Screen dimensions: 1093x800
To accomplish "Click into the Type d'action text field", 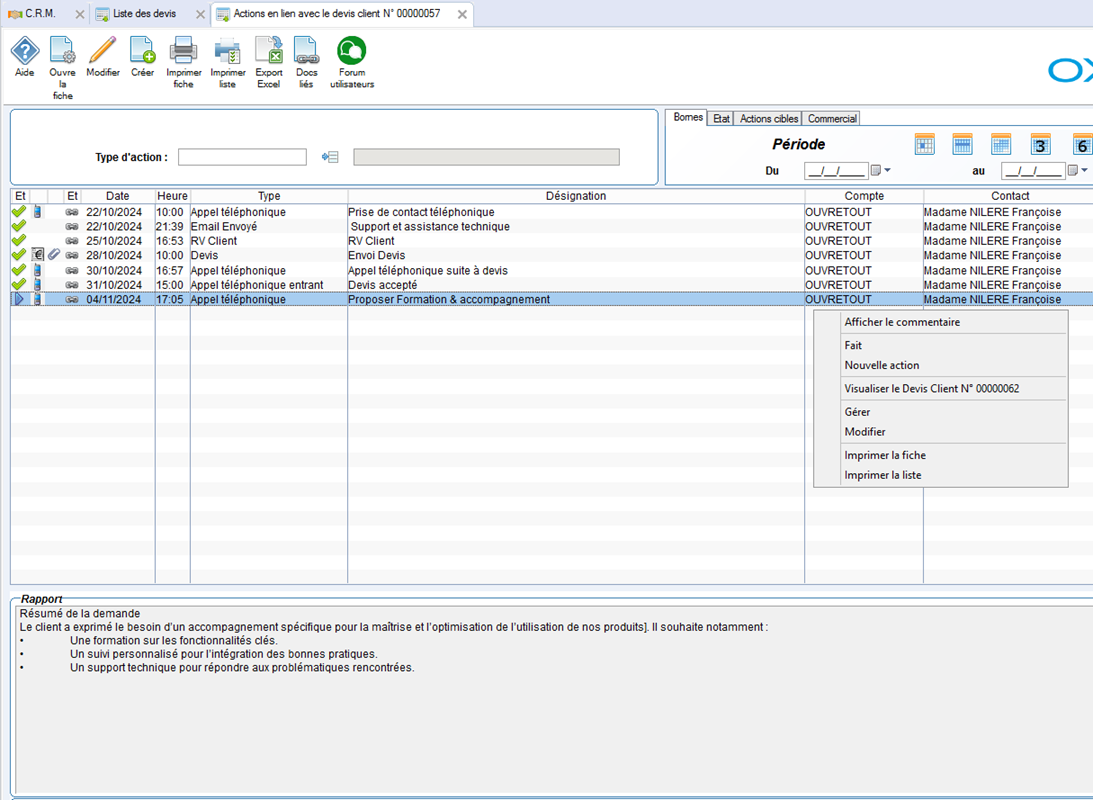I will (x=242, y=157).
